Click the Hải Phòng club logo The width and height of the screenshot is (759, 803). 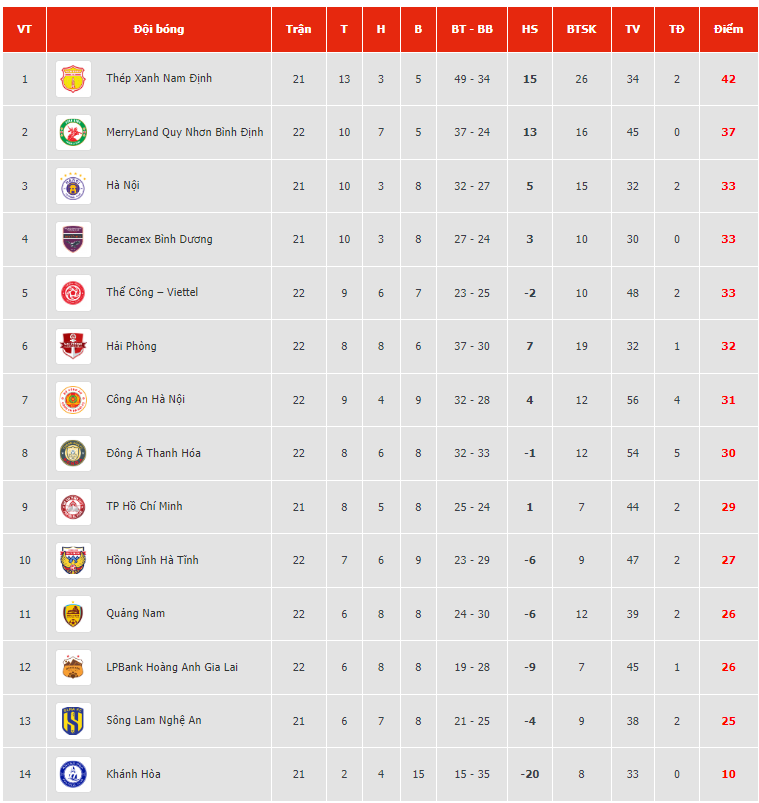tap(73, 346)
